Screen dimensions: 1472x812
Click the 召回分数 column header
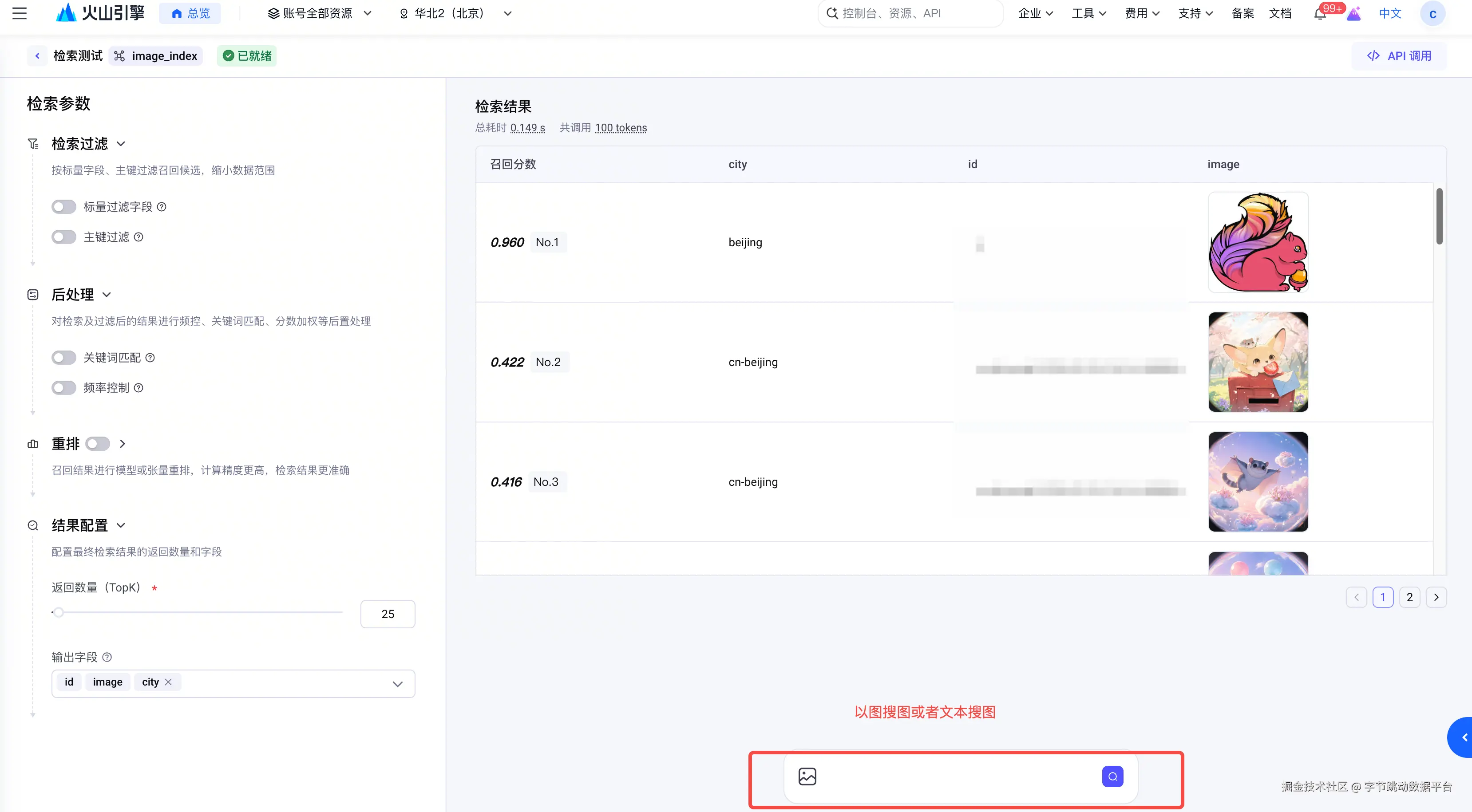tap(513, 164)
